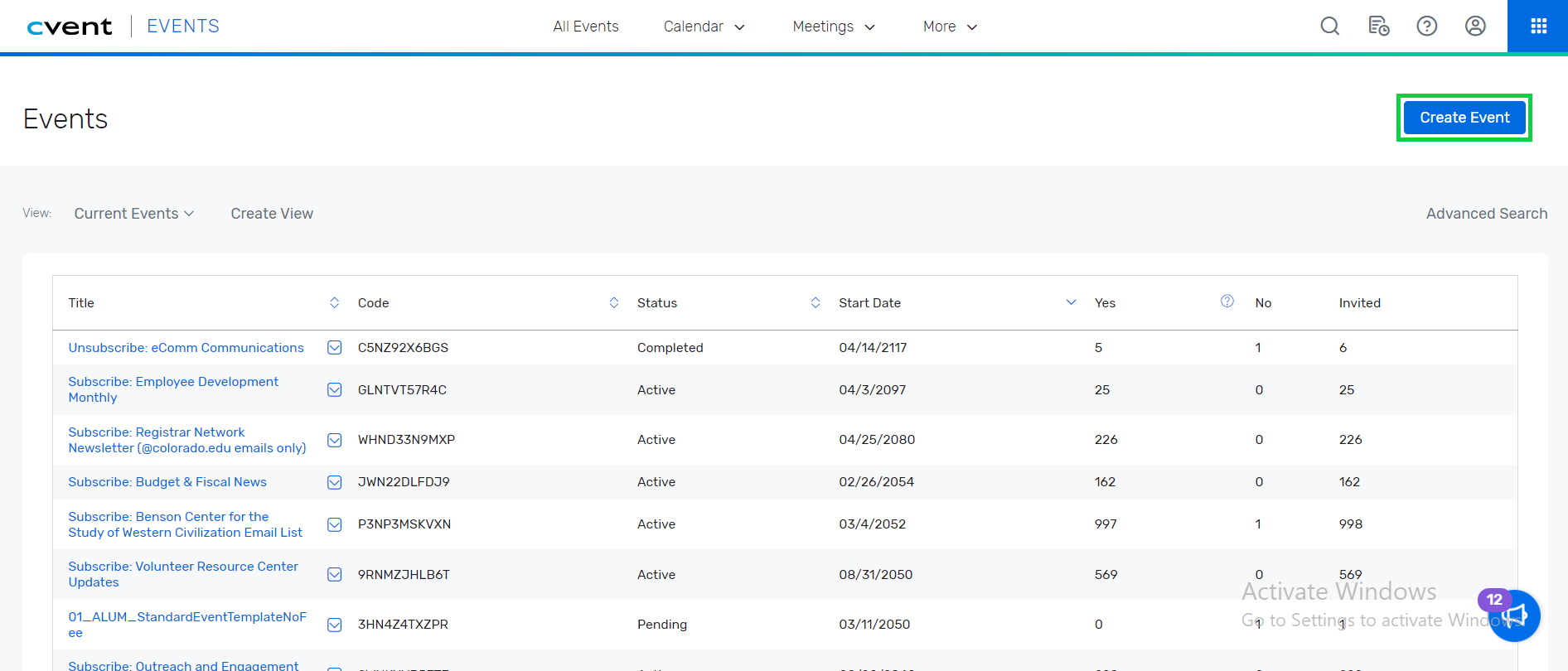Open row actions for Subscribe: Employee Development Monthly
The width and height of the screenshot is (1568, 671).
click(x=335, y=390)
